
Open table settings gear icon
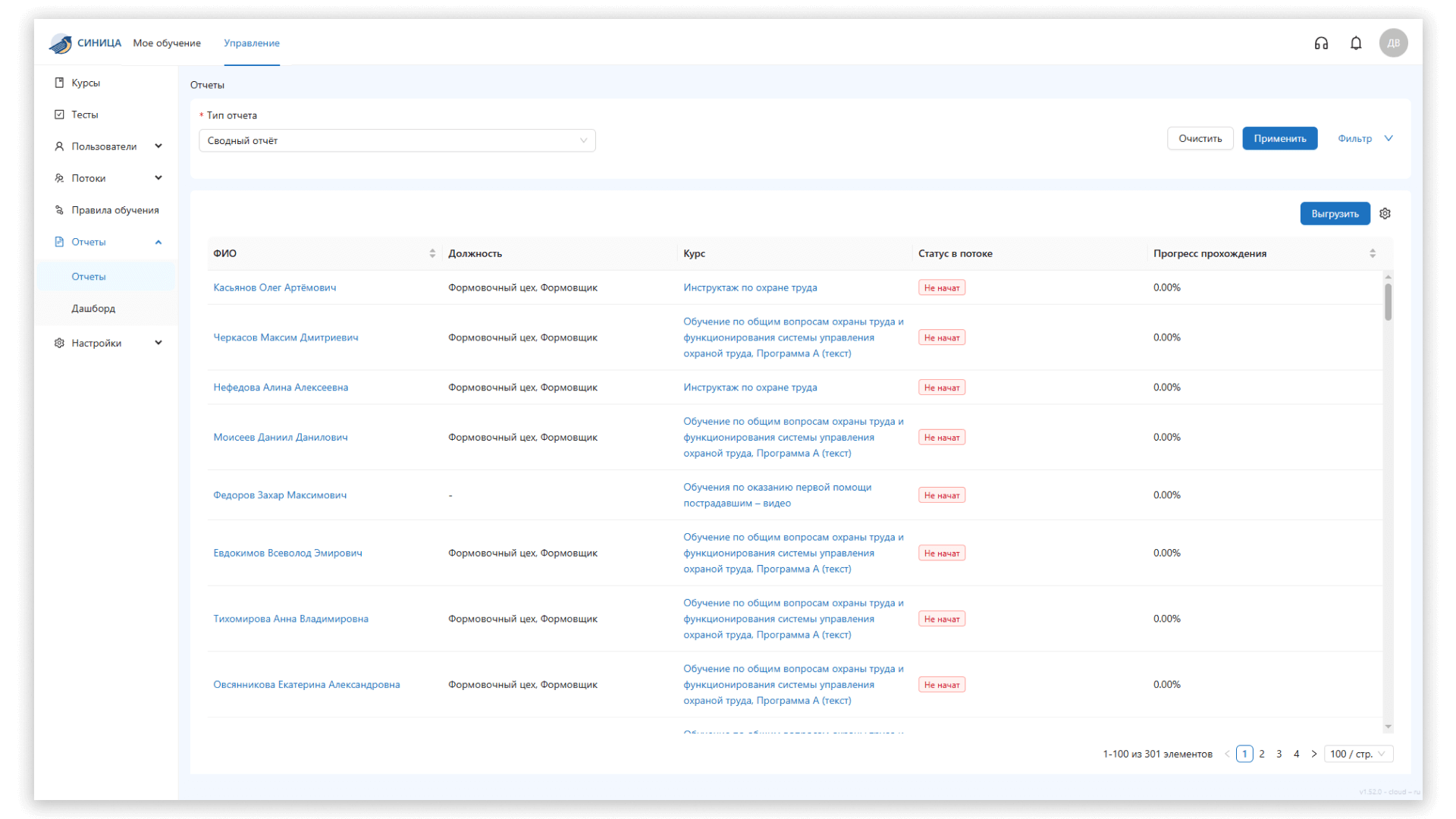1385,214
